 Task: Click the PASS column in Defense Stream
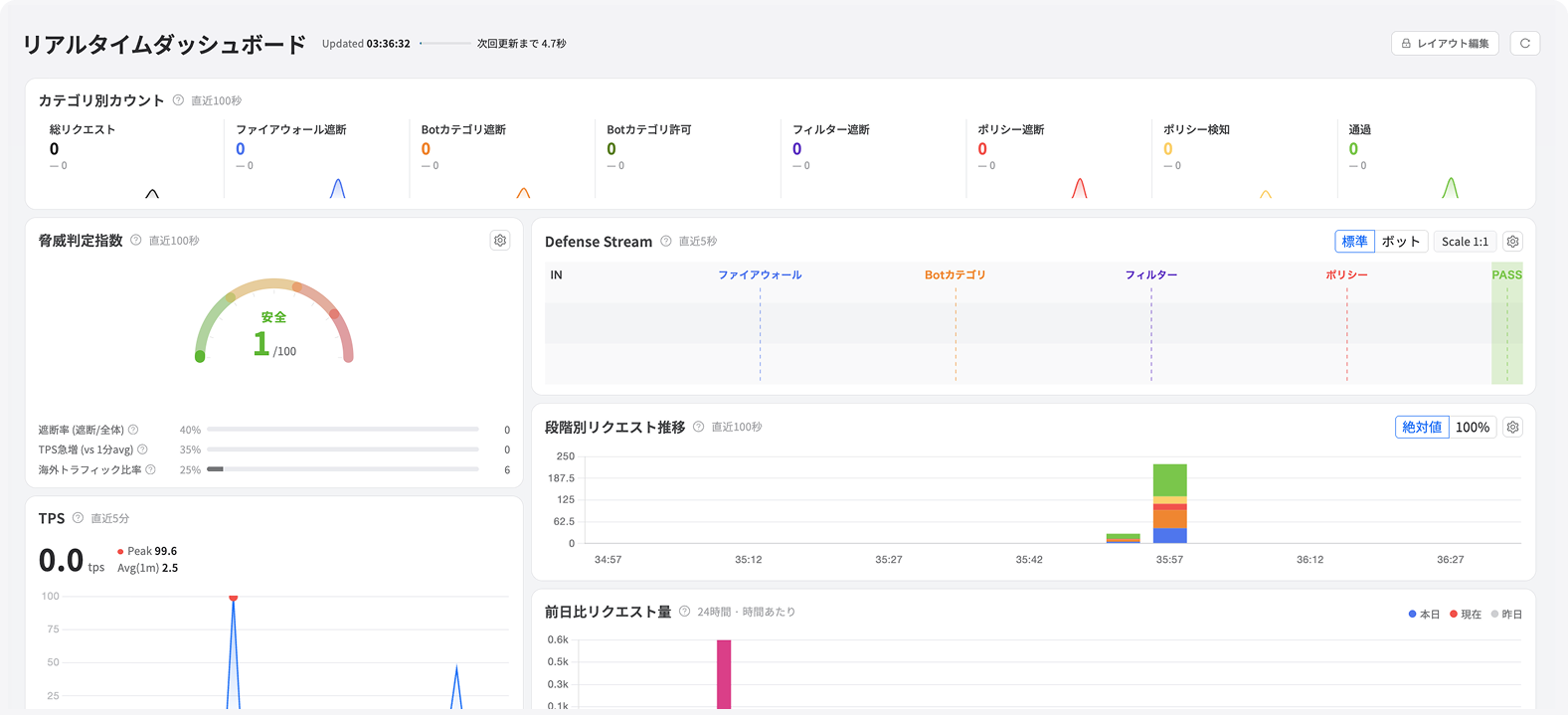pos(1507,323)
